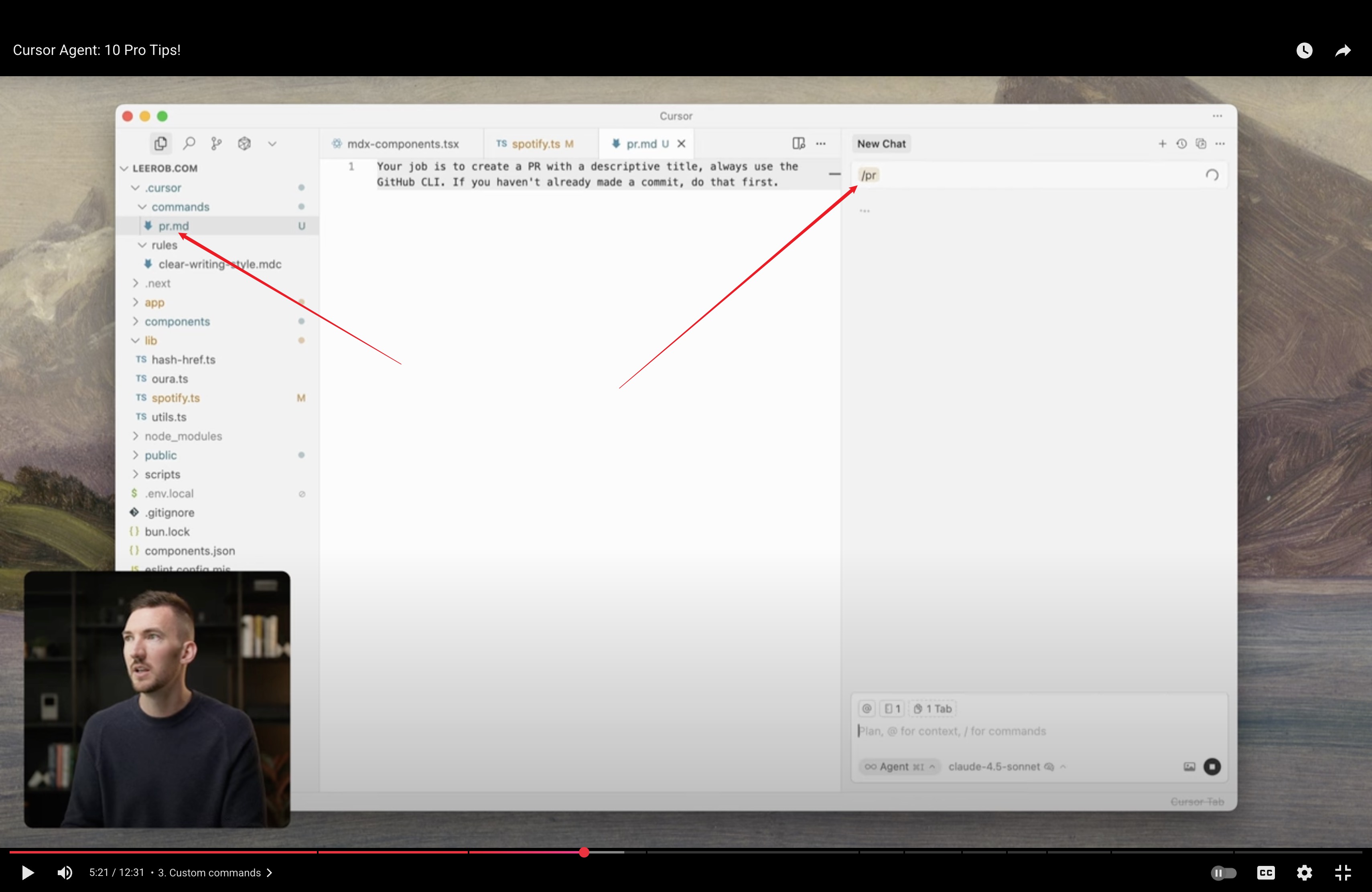The height and width of the screenshot is (892, 1372).
Task: Open the Search panel magnifier icon
Action: [189, 144]
